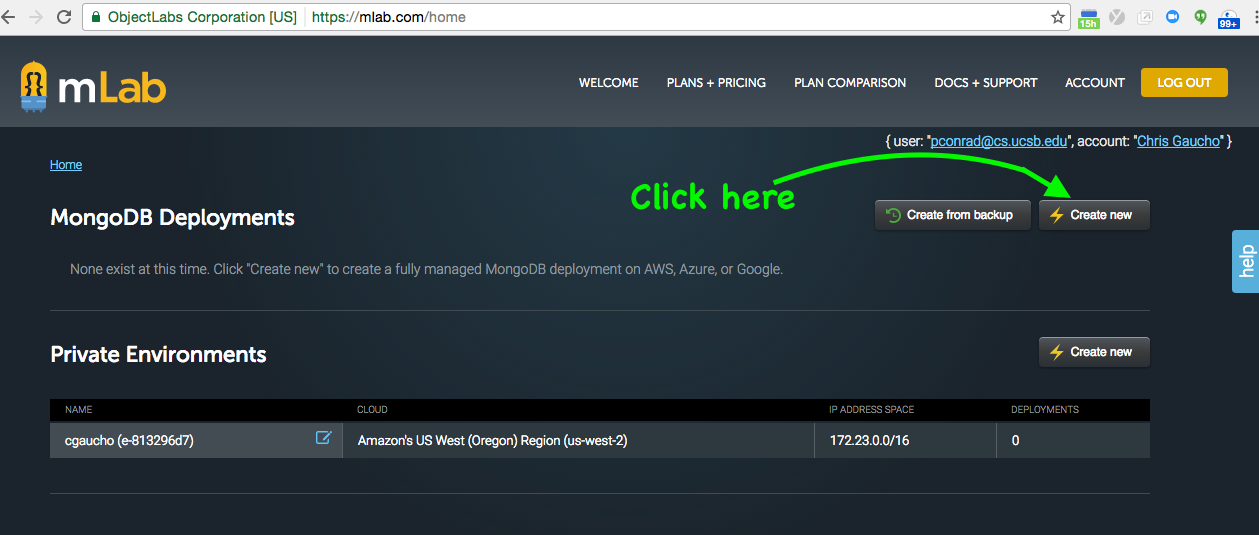Click the browser reload icon

pyautogui.click(x=64, y=17)
